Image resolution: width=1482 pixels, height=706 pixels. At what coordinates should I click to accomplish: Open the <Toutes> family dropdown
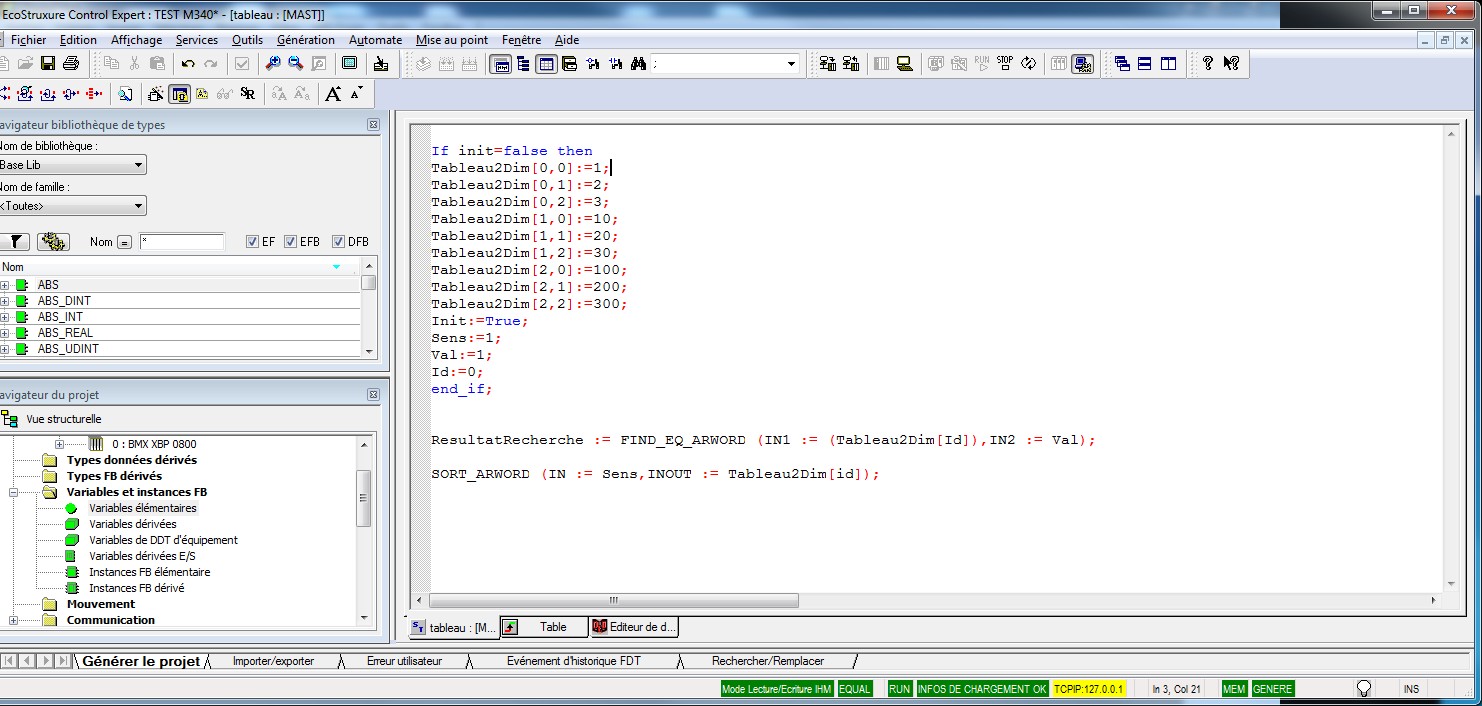[x=138, y=206]
